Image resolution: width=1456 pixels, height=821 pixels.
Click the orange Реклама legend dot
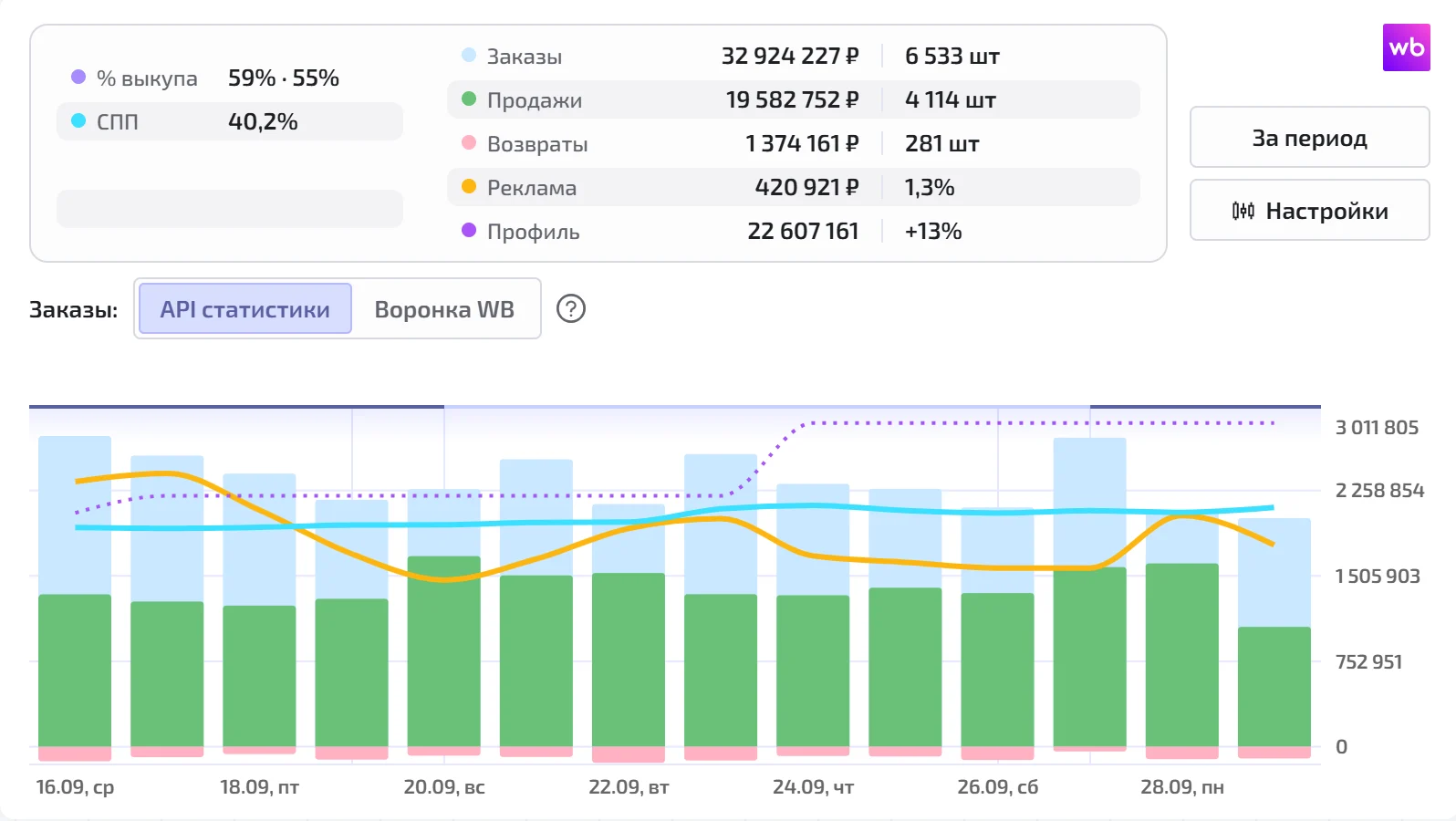coord(469,186)
